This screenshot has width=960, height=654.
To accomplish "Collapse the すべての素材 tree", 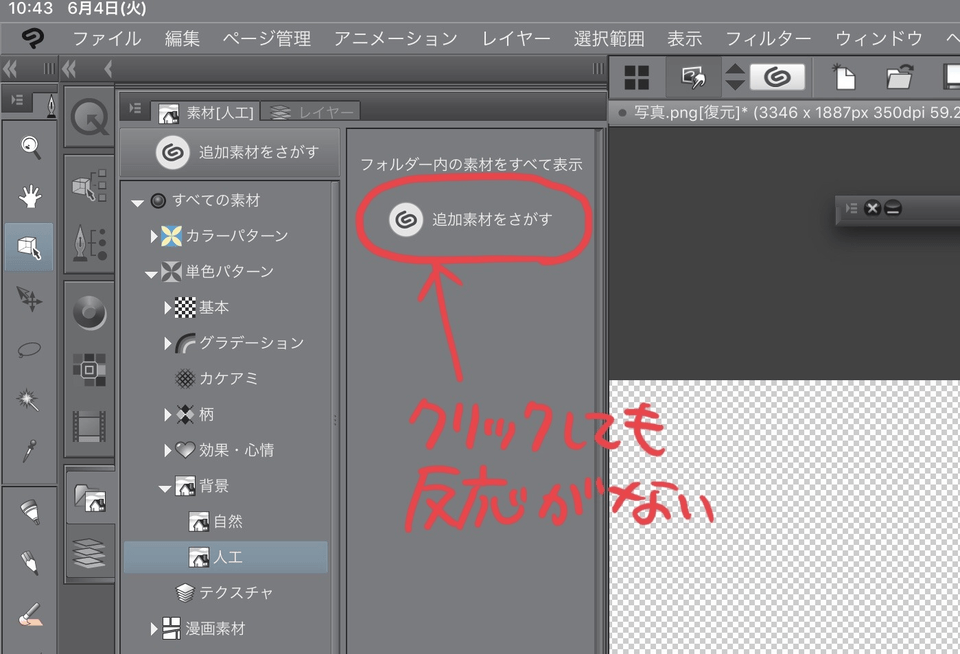I will [137, 202].
